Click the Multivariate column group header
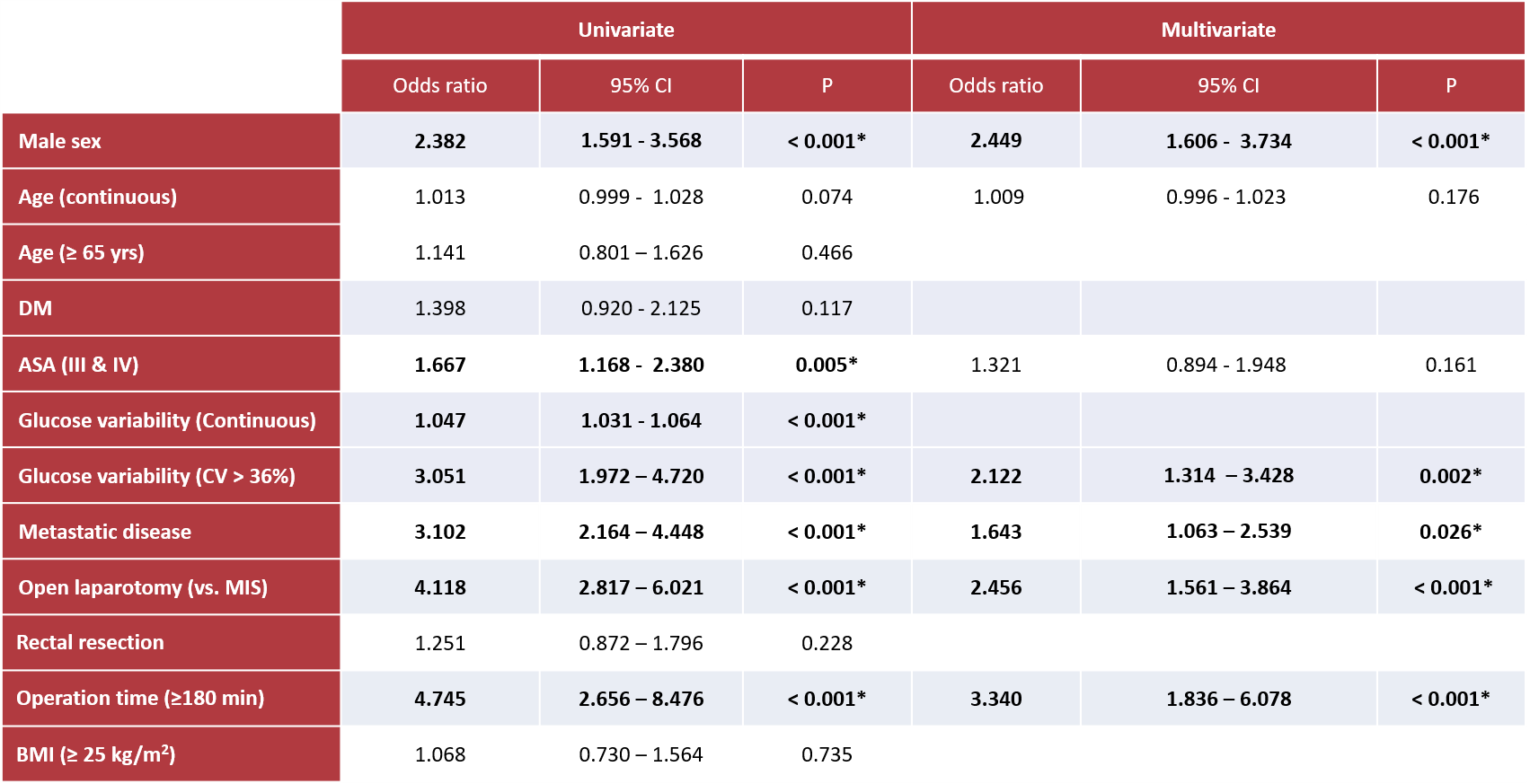 1218,30
